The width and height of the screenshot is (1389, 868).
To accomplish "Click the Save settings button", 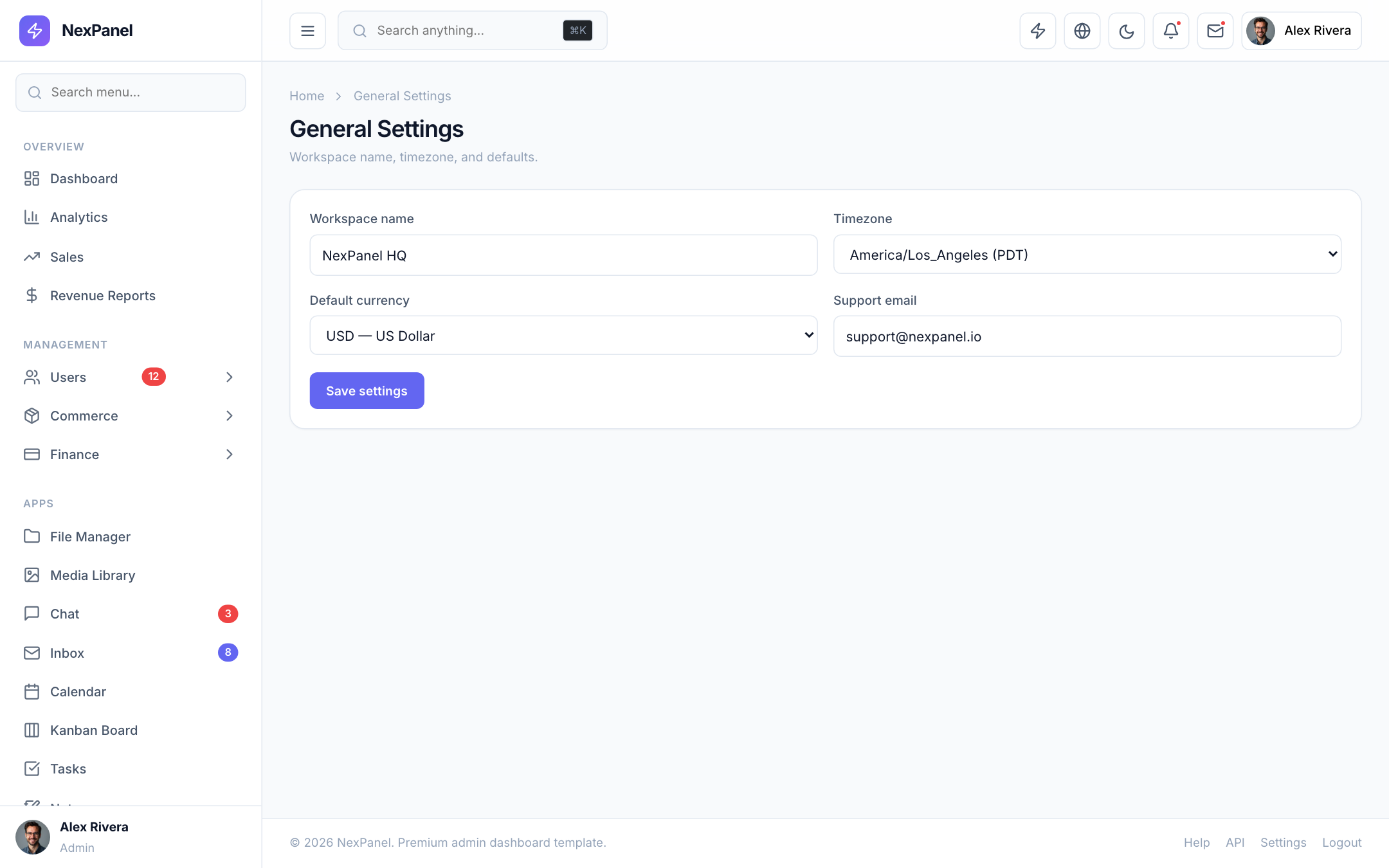I will click(367, 390).
